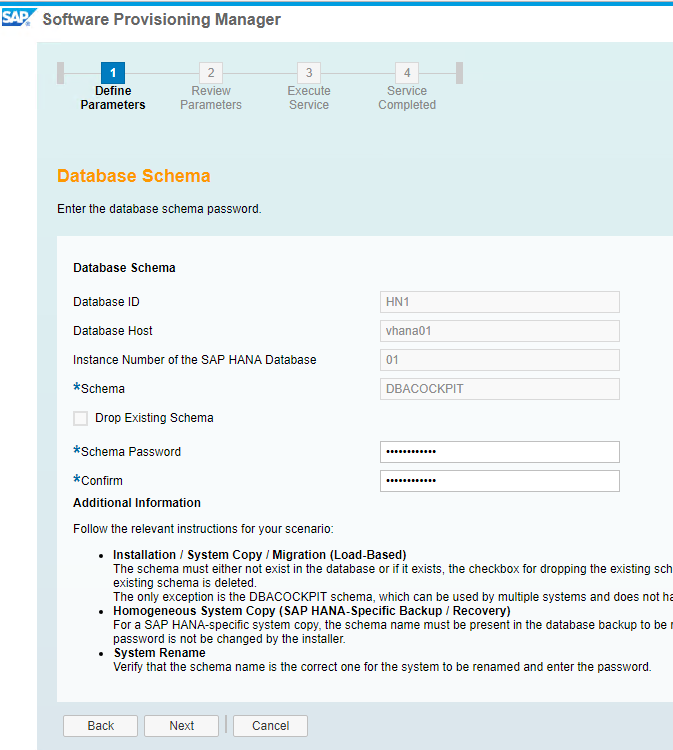Abort the wizard with Cancel
Screen dimensions: 673x750
point(270,726)
